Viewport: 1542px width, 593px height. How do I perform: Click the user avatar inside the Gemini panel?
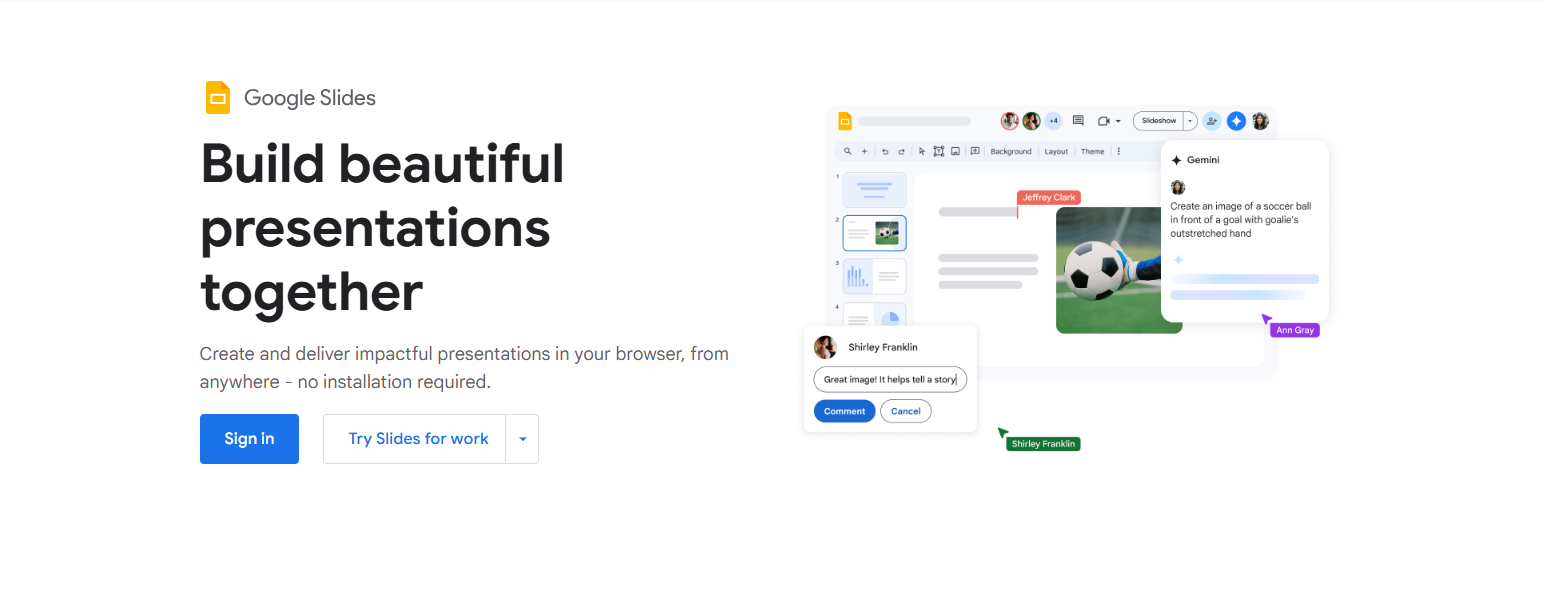[1178, 187]
